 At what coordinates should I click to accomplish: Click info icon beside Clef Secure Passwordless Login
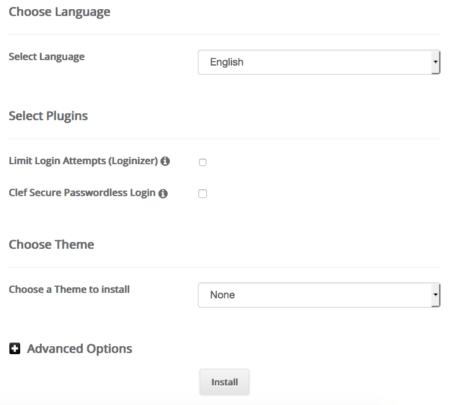pos(163,193)
